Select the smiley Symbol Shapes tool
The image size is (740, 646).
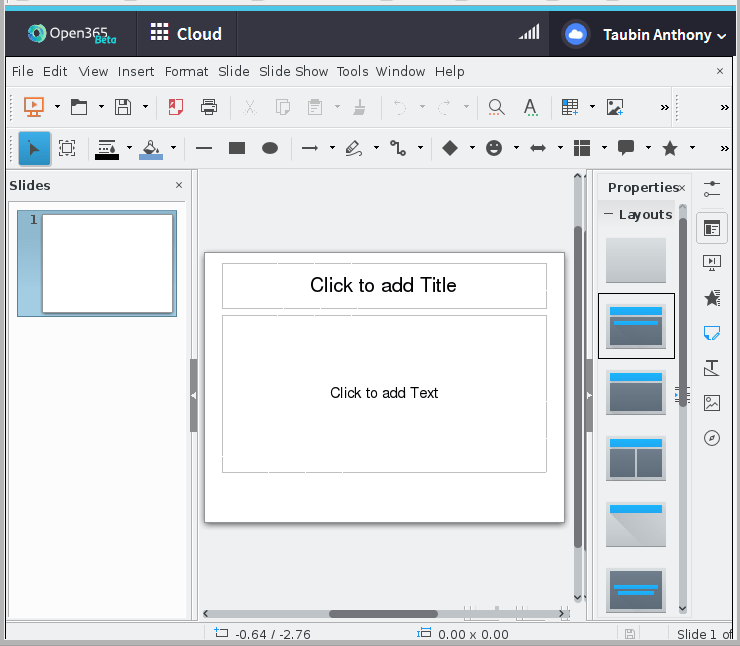click(x=494, y=148)
